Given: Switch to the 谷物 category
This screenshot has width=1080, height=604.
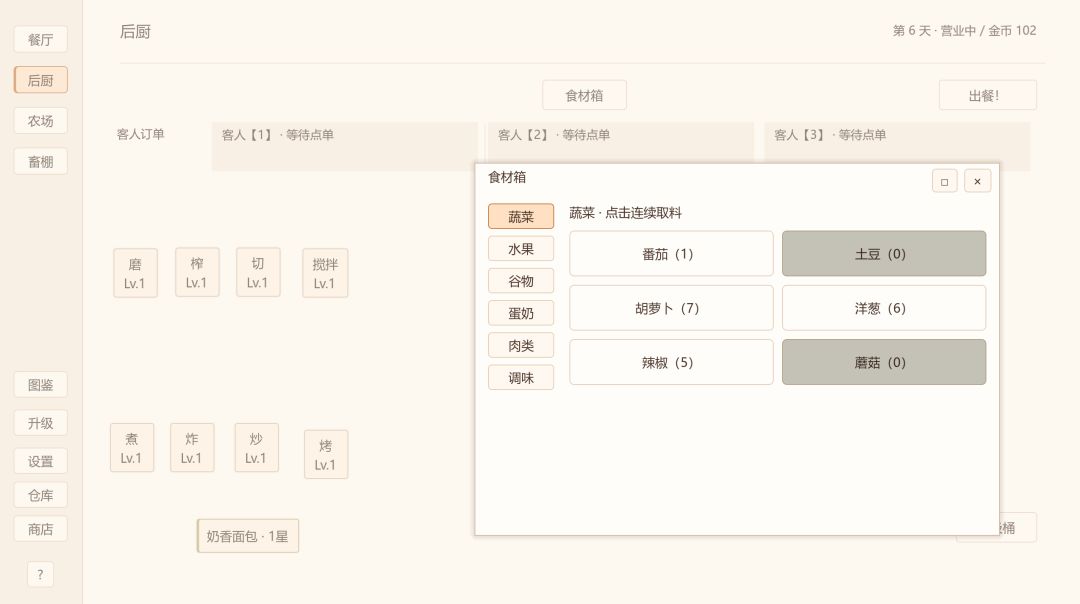Looking at the screenshot, I should (521, 280).
